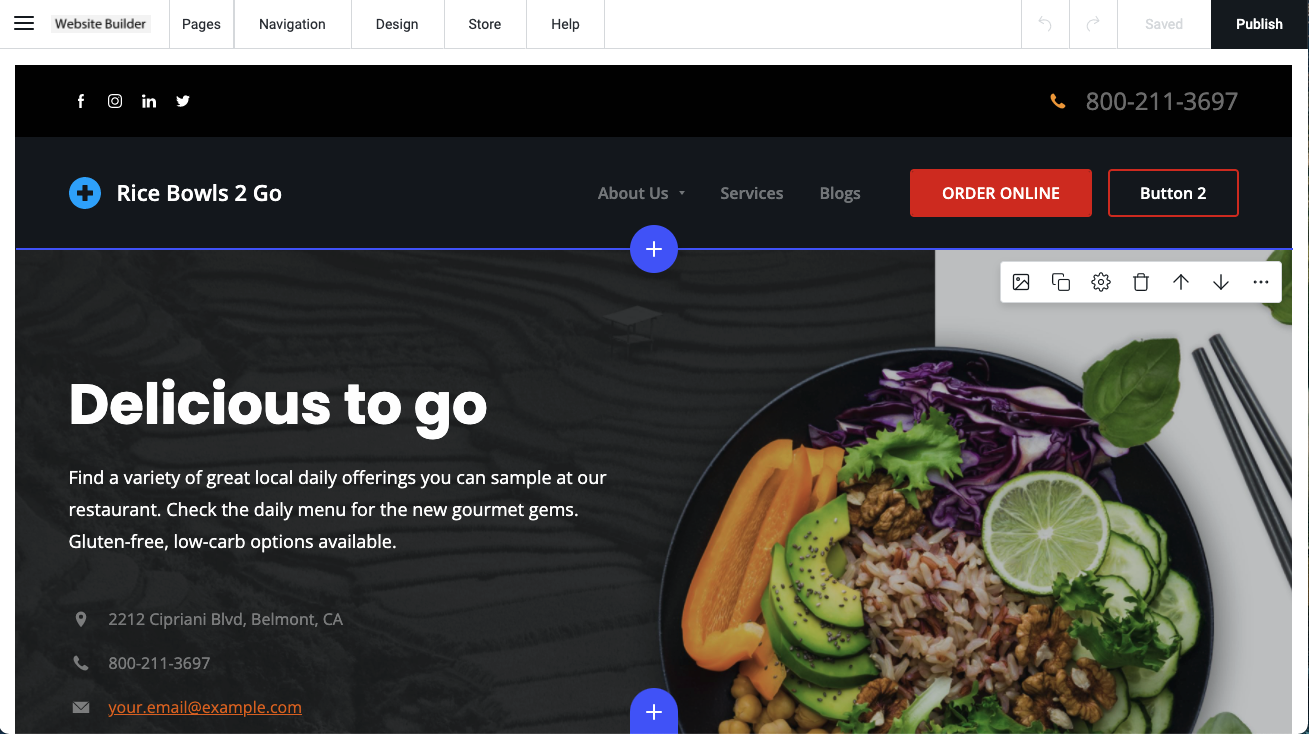Move section down with arrow icon
The width and height of the screenshot is (1309, 734).
pos(1221,282)
